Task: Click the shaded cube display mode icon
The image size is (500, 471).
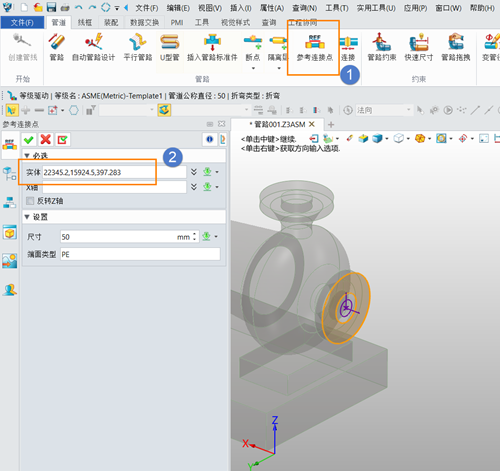Action: (377, 138)
